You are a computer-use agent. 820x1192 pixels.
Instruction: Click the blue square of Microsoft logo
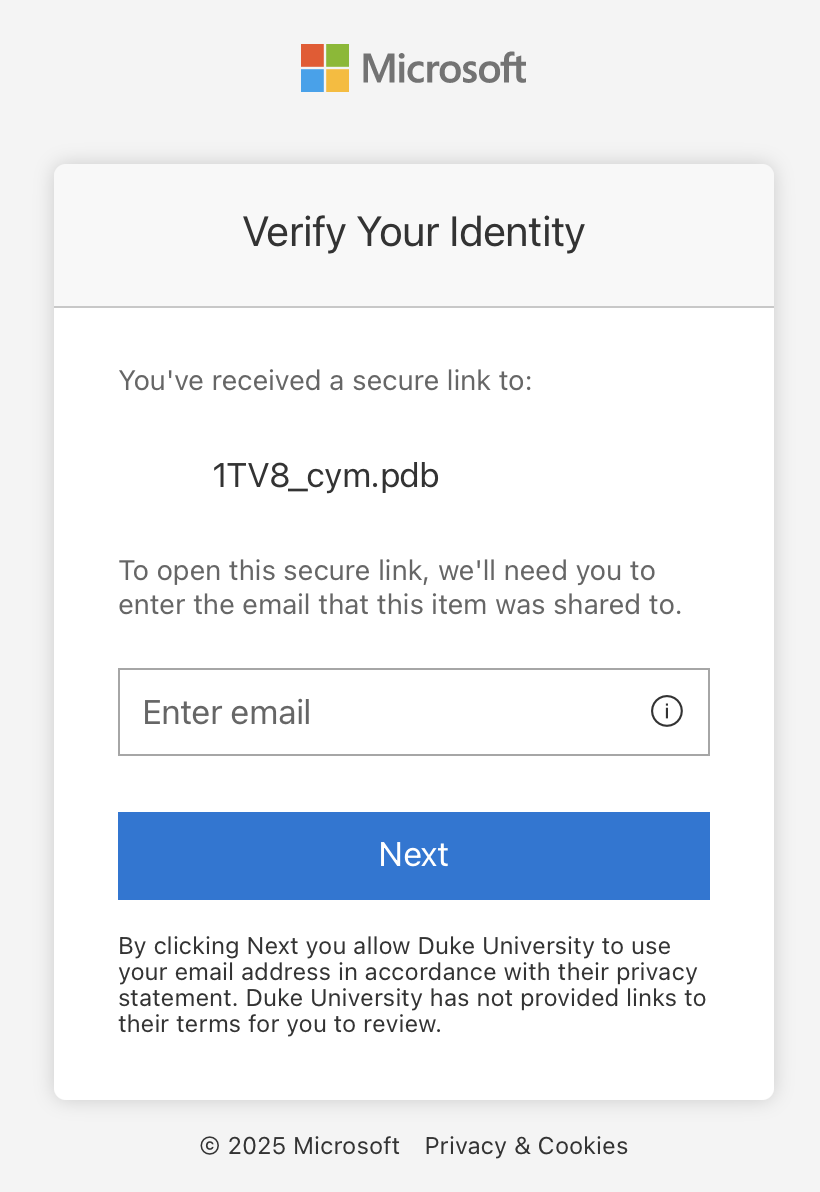click(x=312, y=80)
